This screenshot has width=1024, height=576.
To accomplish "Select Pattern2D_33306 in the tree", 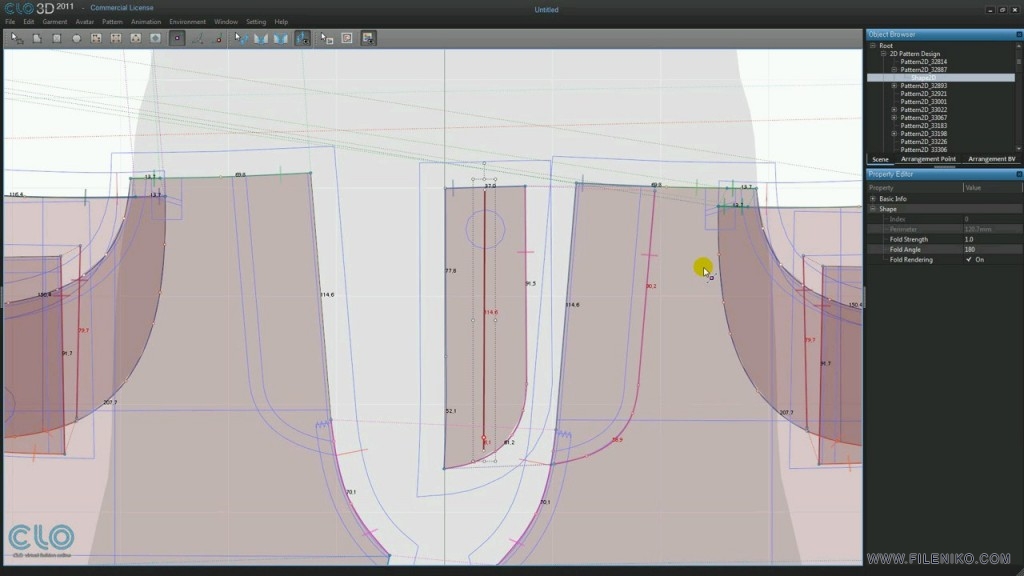I will coord(923,150).
